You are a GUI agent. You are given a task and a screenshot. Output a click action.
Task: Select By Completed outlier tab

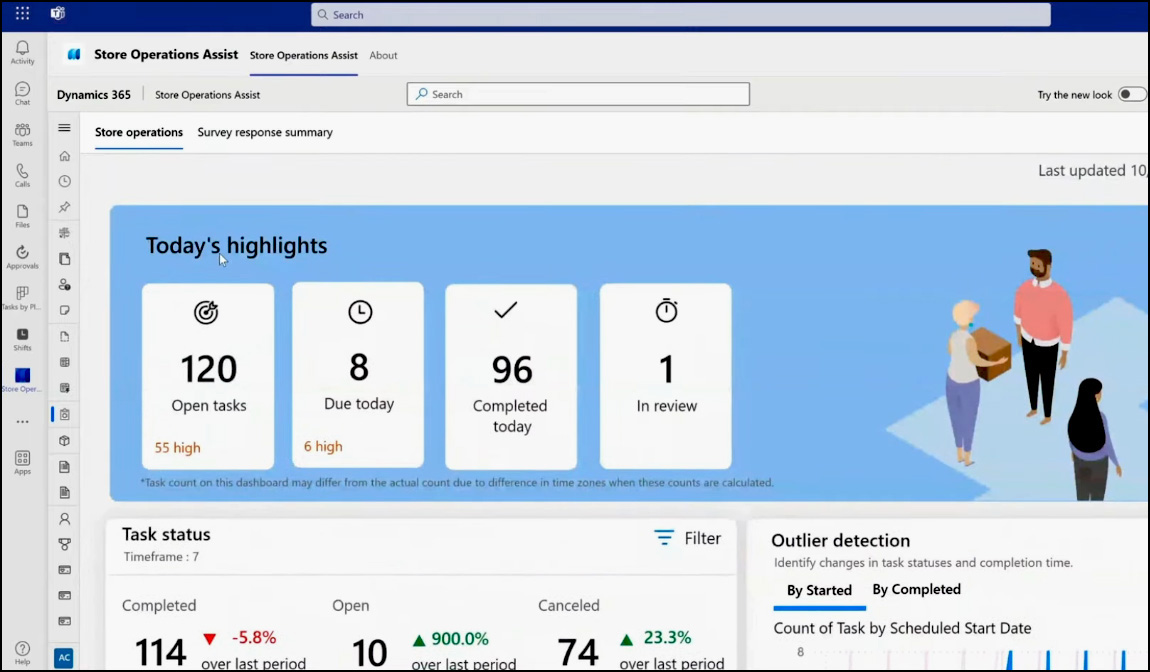coord(916,589)
